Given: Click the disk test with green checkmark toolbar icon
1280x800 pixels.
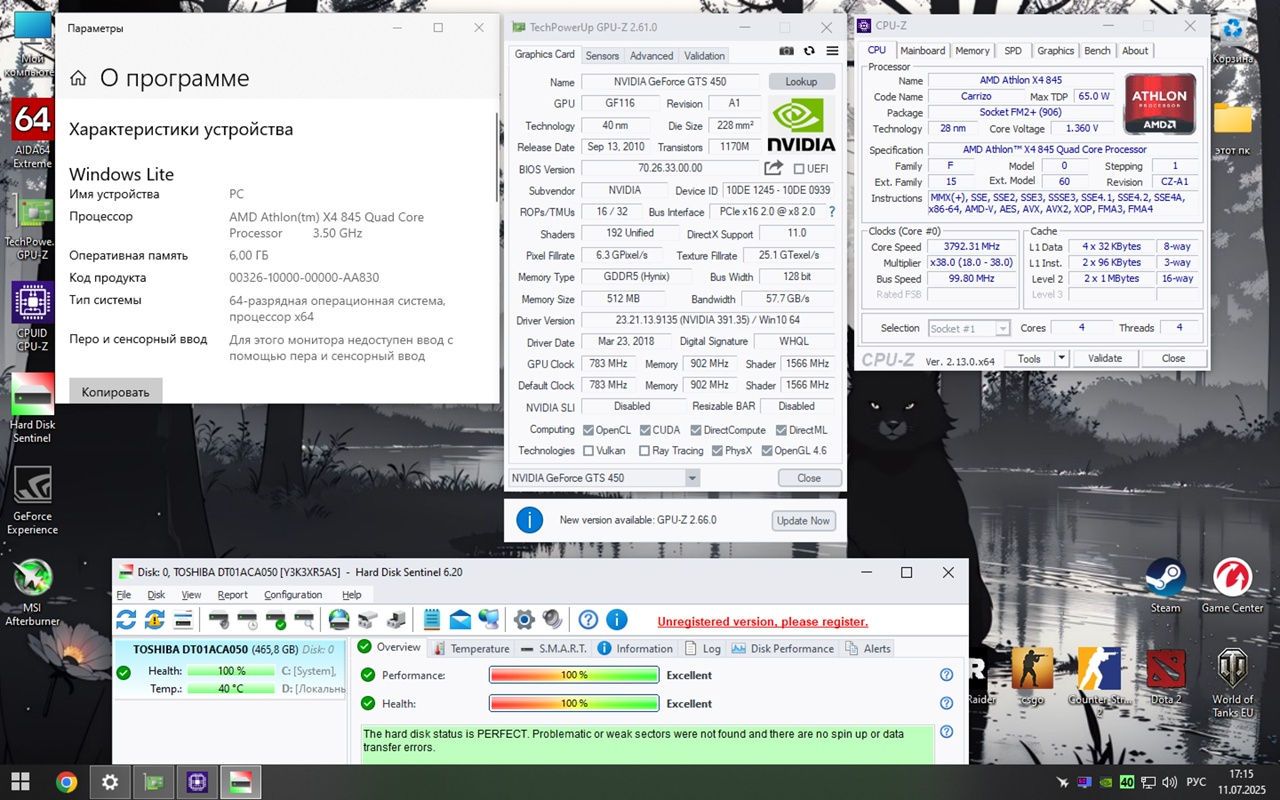Looking at the screenshot, I should click(275, 620).
